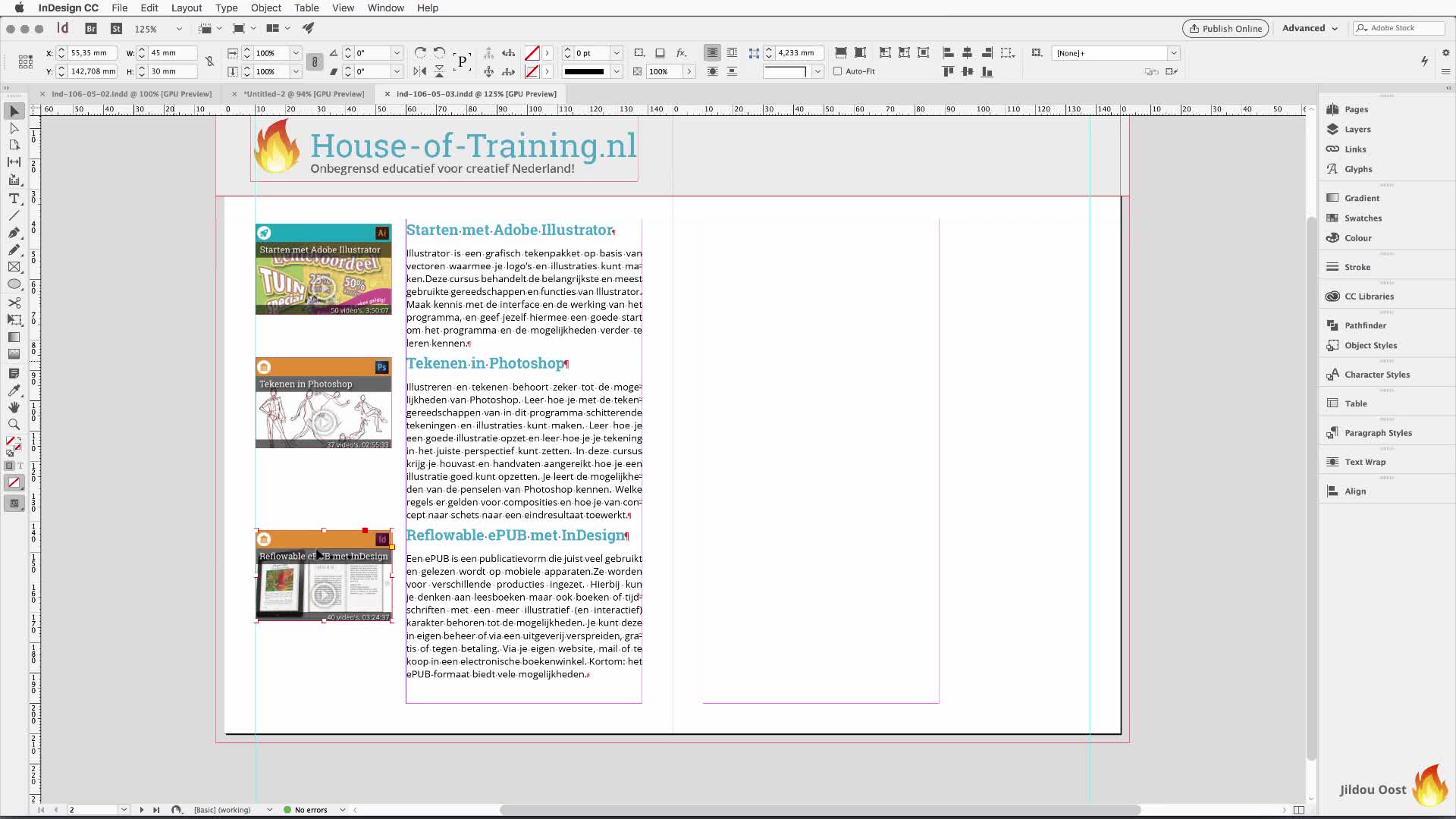Select the Free Transform tool
The image size is (1456, 819).
[14, 319]
